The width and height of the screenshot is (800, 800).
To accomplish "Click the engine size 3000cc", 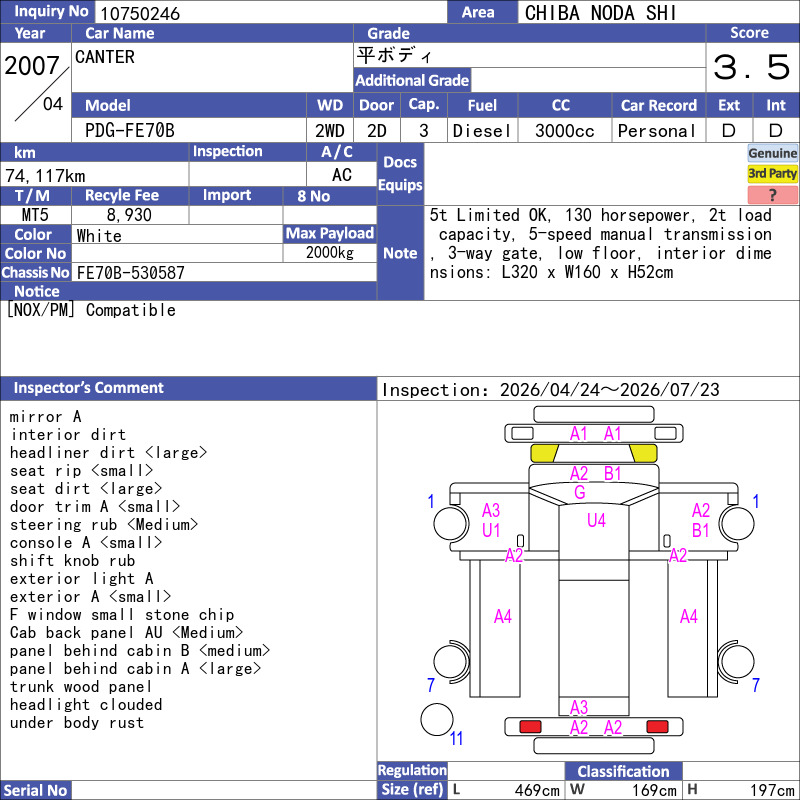I will click(x=565, y=131).
